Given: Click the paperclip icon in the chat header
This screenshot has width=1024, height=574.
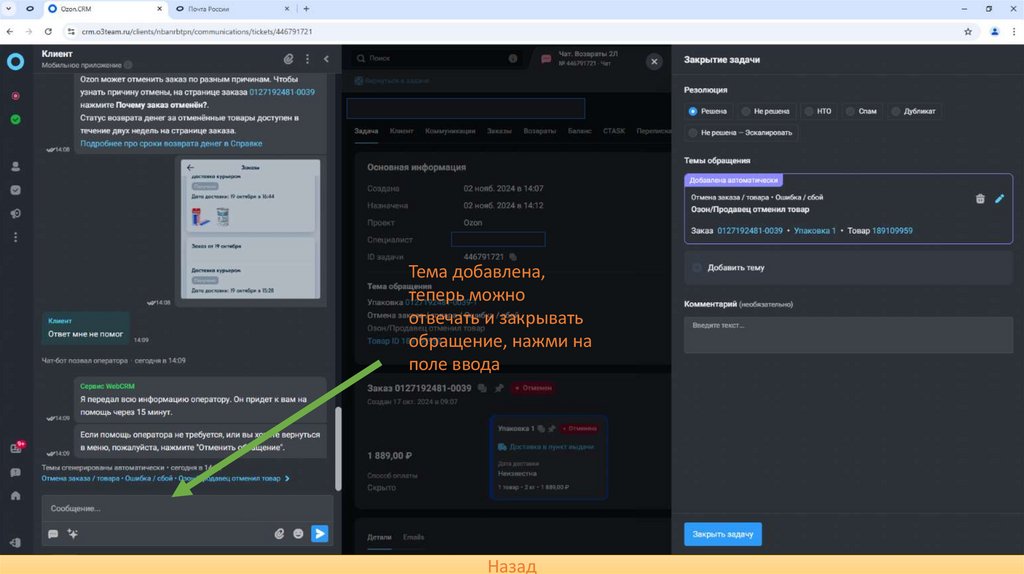Looking at the screenshot, I should [288, 59].
